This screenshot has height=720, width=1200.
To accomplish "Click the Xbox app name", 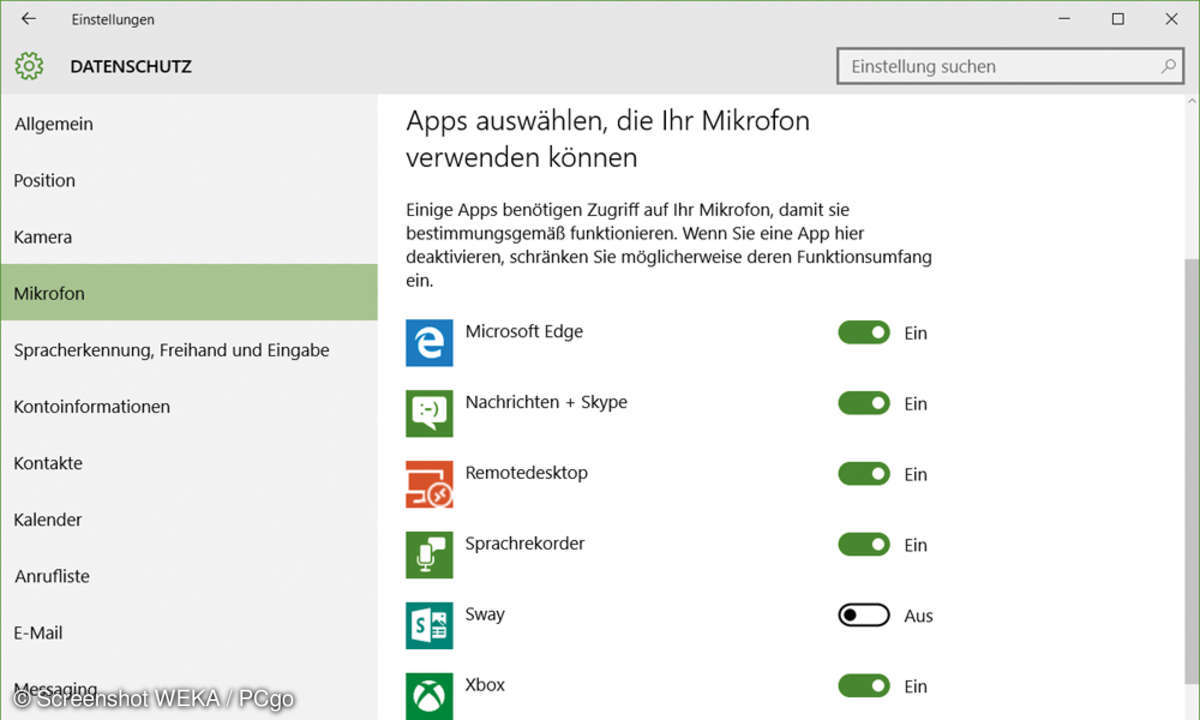I will (485, 685).
